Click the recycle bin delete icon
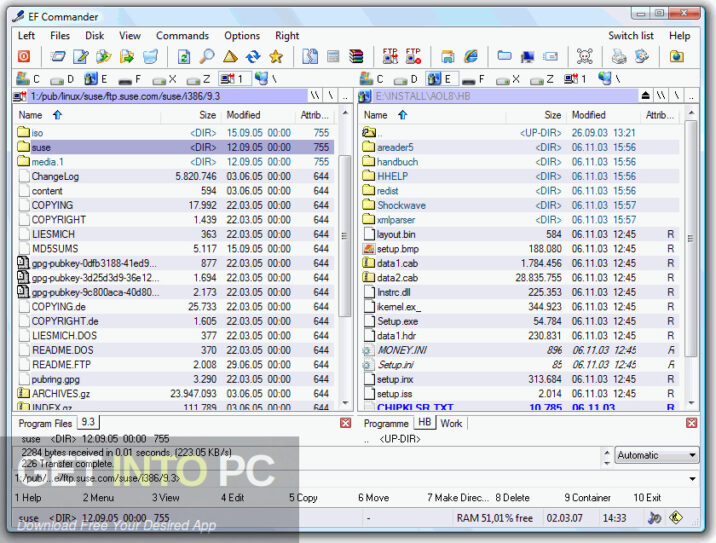The height and width of the screenshot is (543, 716). coord(150,56)
